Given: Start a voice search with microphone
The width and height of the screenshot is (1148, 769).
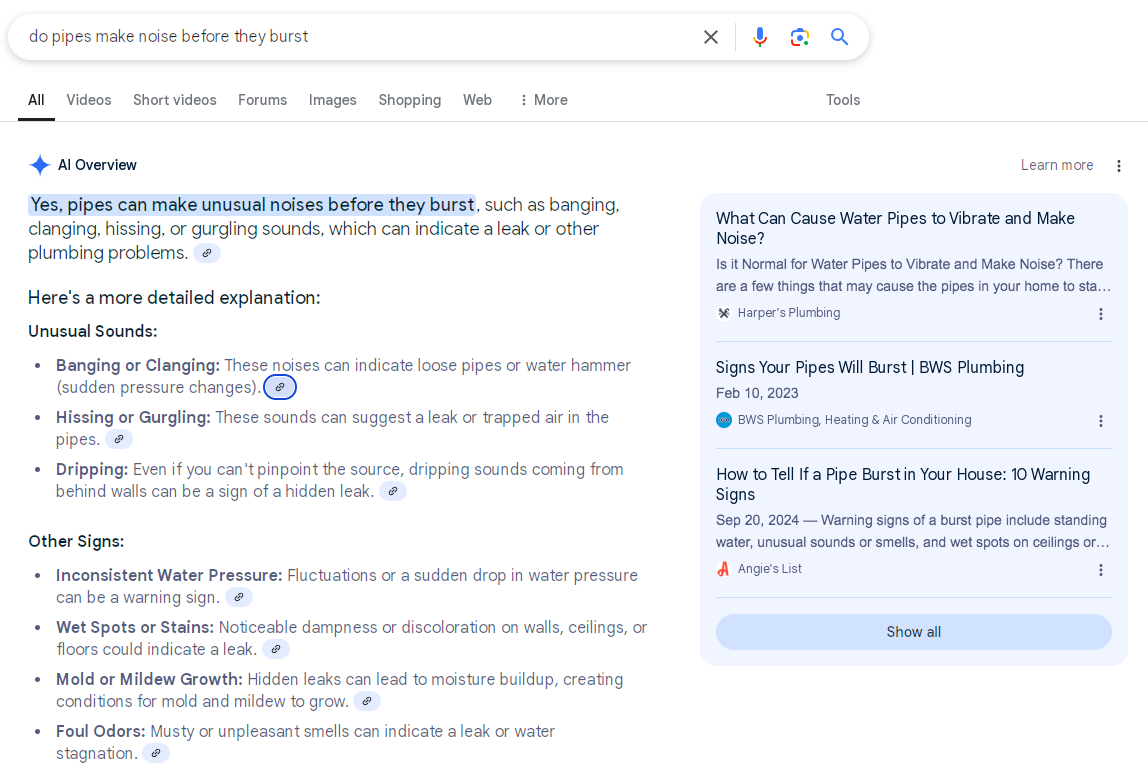Looking at the screenshot, I should [760, 37].
